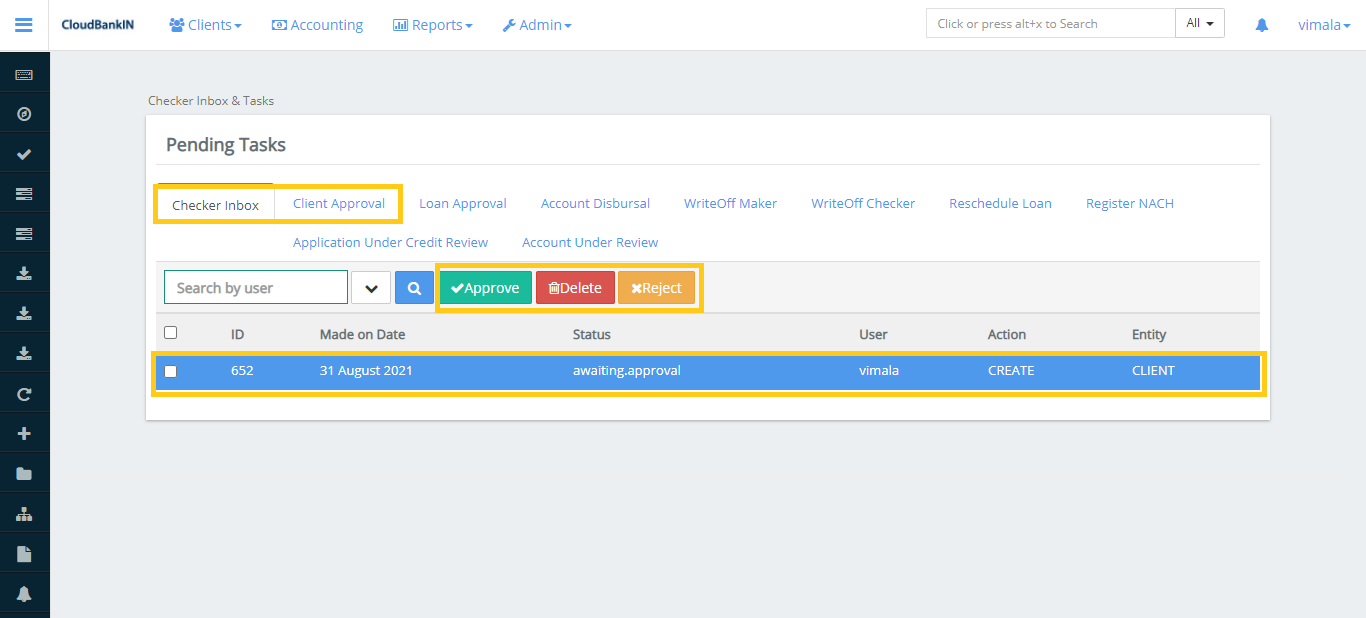1366x618 pixels.
Task: Switch to the Loan Approval tab
Action: coord(462,203)
